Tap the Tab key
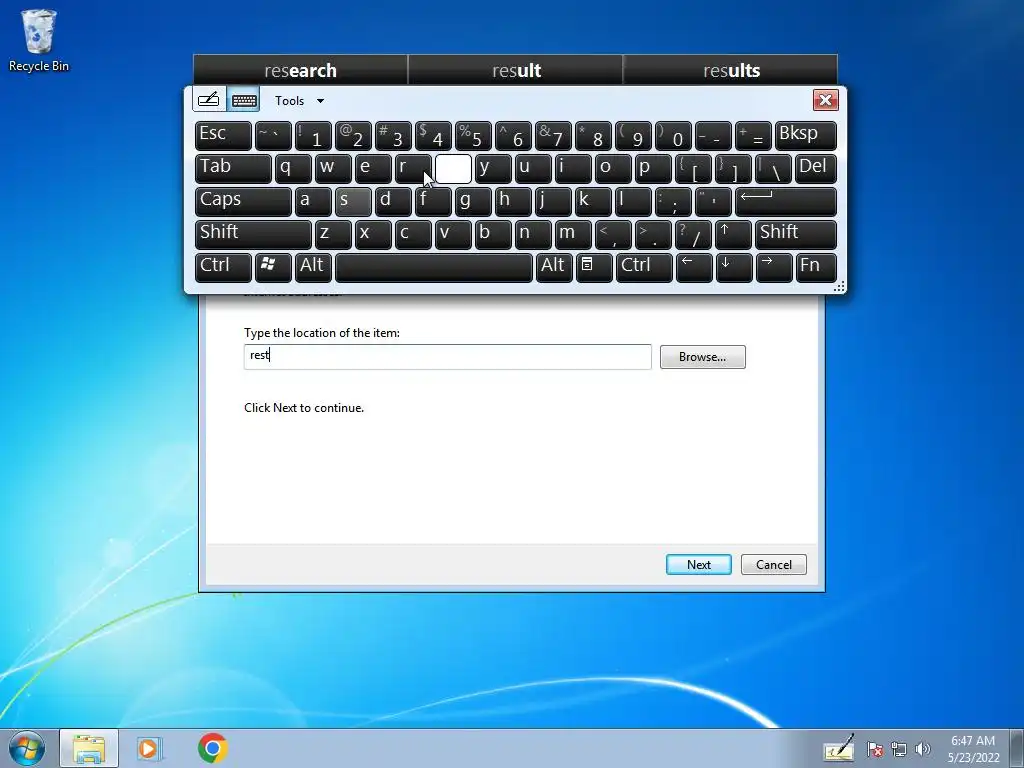Viewport: 1024px width, 768px height. pos(233,168)
